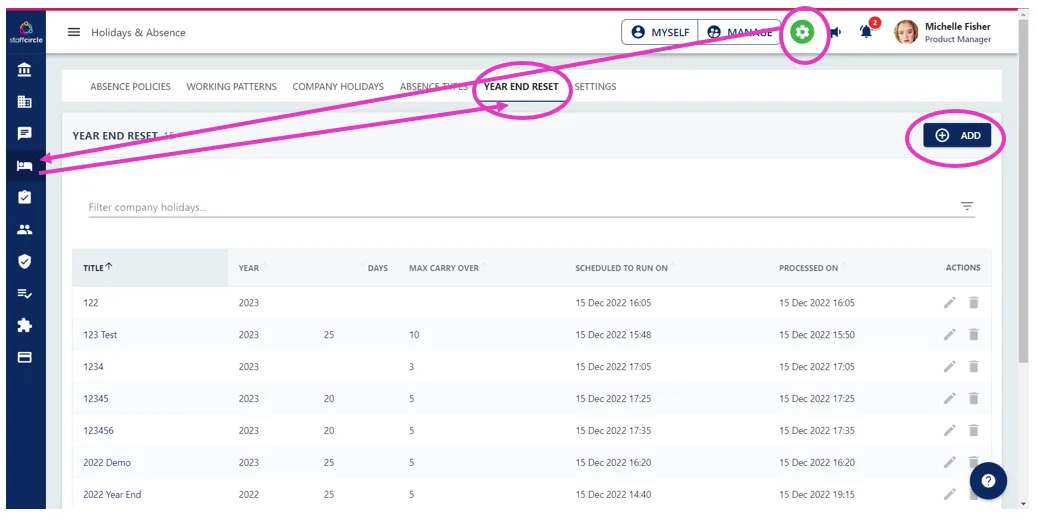
Task: Click the Michelle Fisher user name
Action: [x=957, y=26]
